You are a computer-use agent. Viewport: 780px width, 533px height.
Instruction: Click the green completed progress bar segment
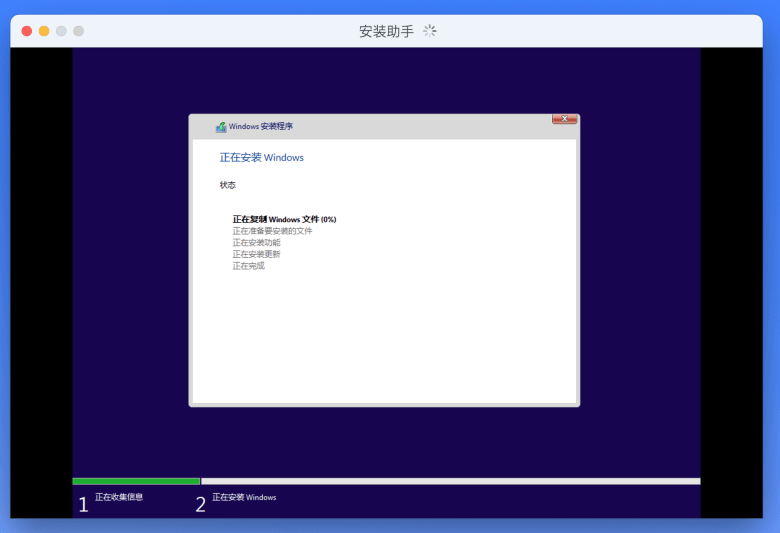(x=136, y=481)
